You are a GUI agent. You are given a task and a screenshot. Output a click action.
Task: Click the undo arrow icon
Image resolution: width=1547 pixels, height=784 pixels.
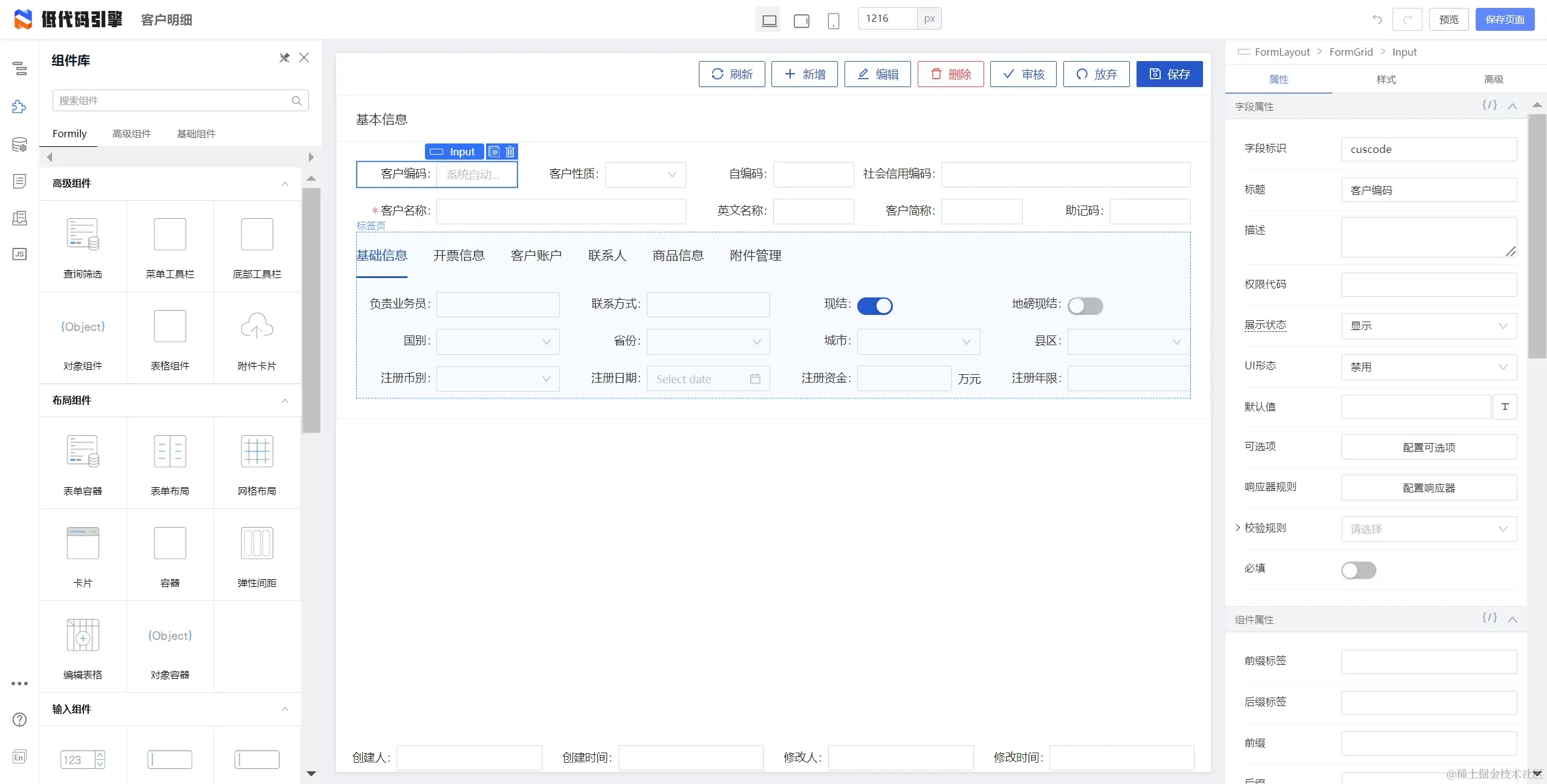(x=1377, y=19)
